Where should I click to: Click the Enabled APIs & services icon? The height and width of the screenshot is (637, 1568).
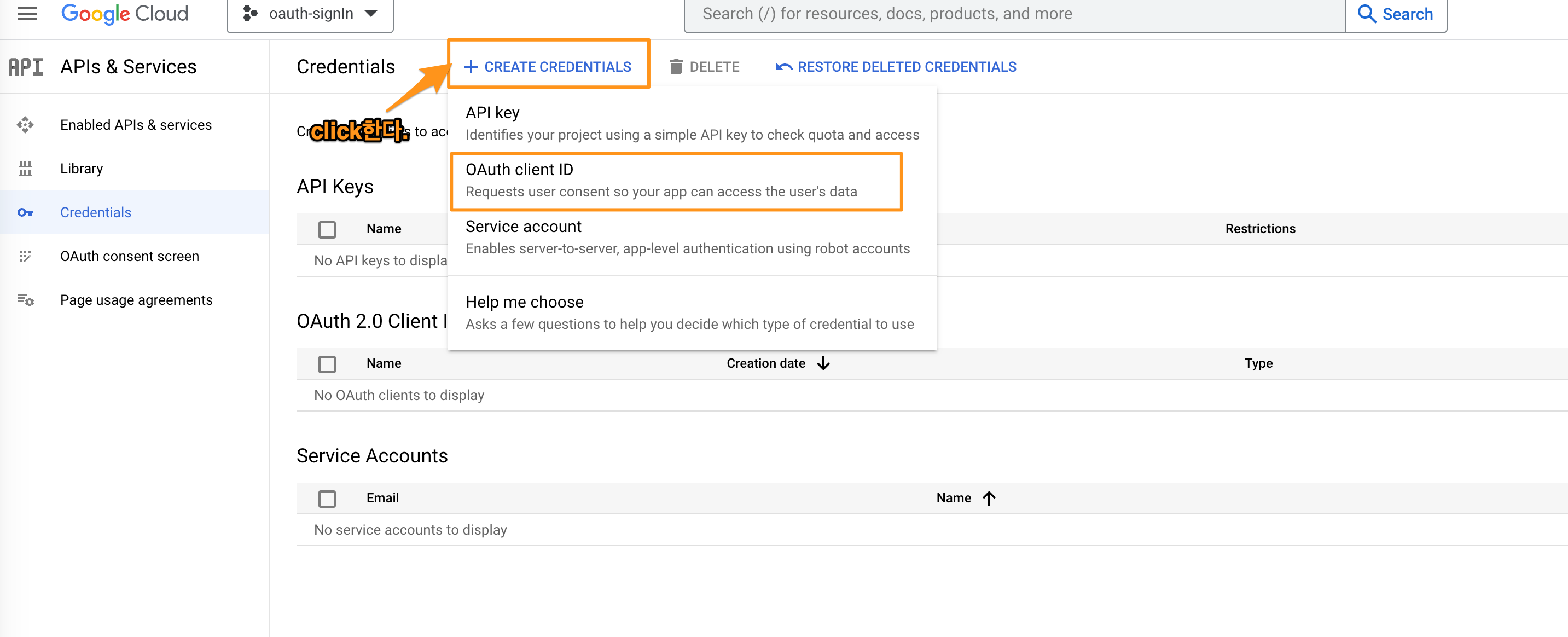tap(25, 125)
